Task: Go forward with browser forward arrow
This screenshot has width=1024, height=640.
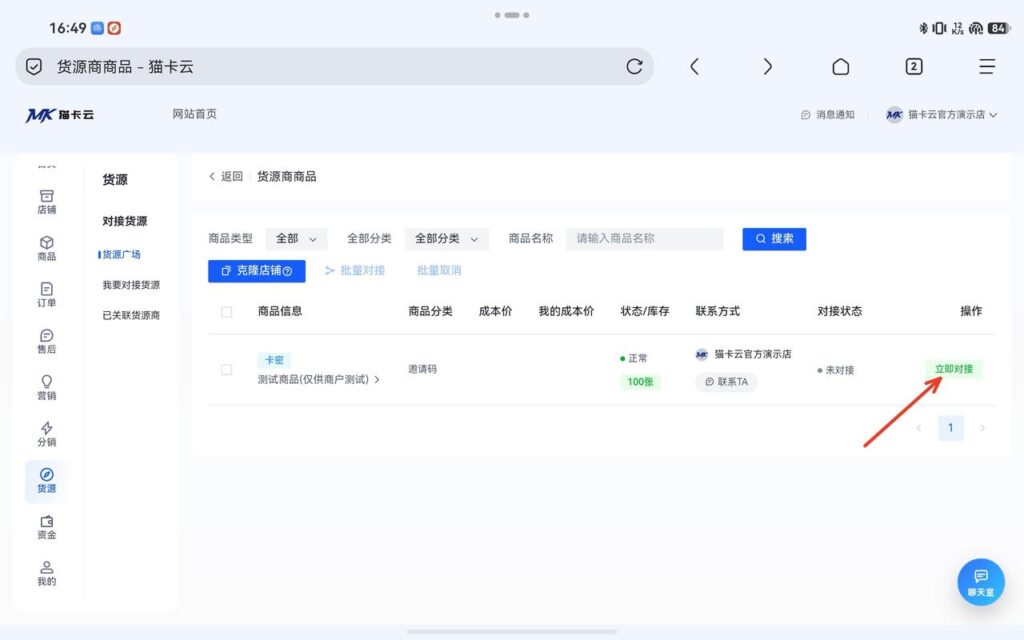Action: click(x=767, y=67)
